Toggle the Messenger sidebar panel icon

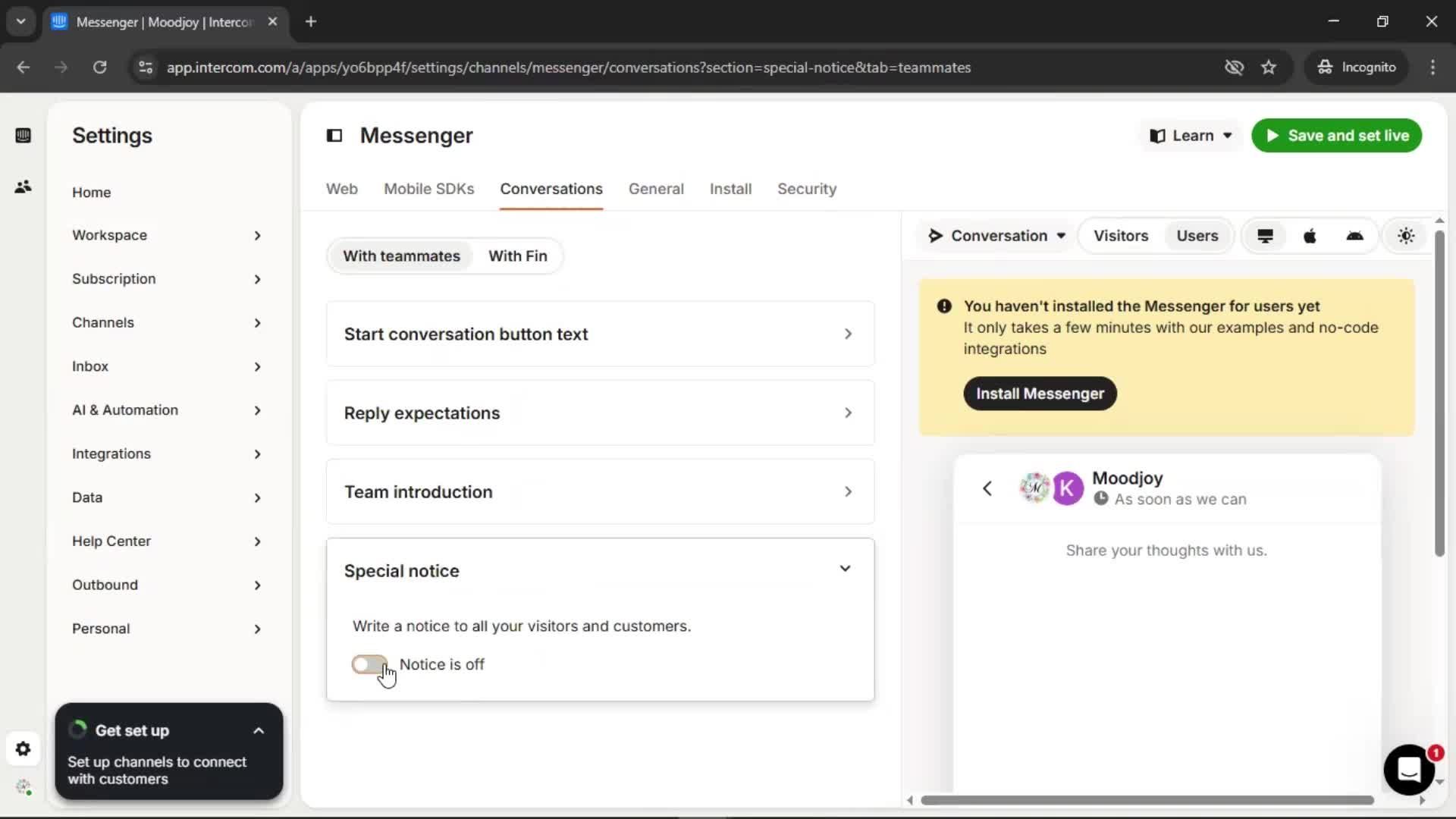coord(334,136)
